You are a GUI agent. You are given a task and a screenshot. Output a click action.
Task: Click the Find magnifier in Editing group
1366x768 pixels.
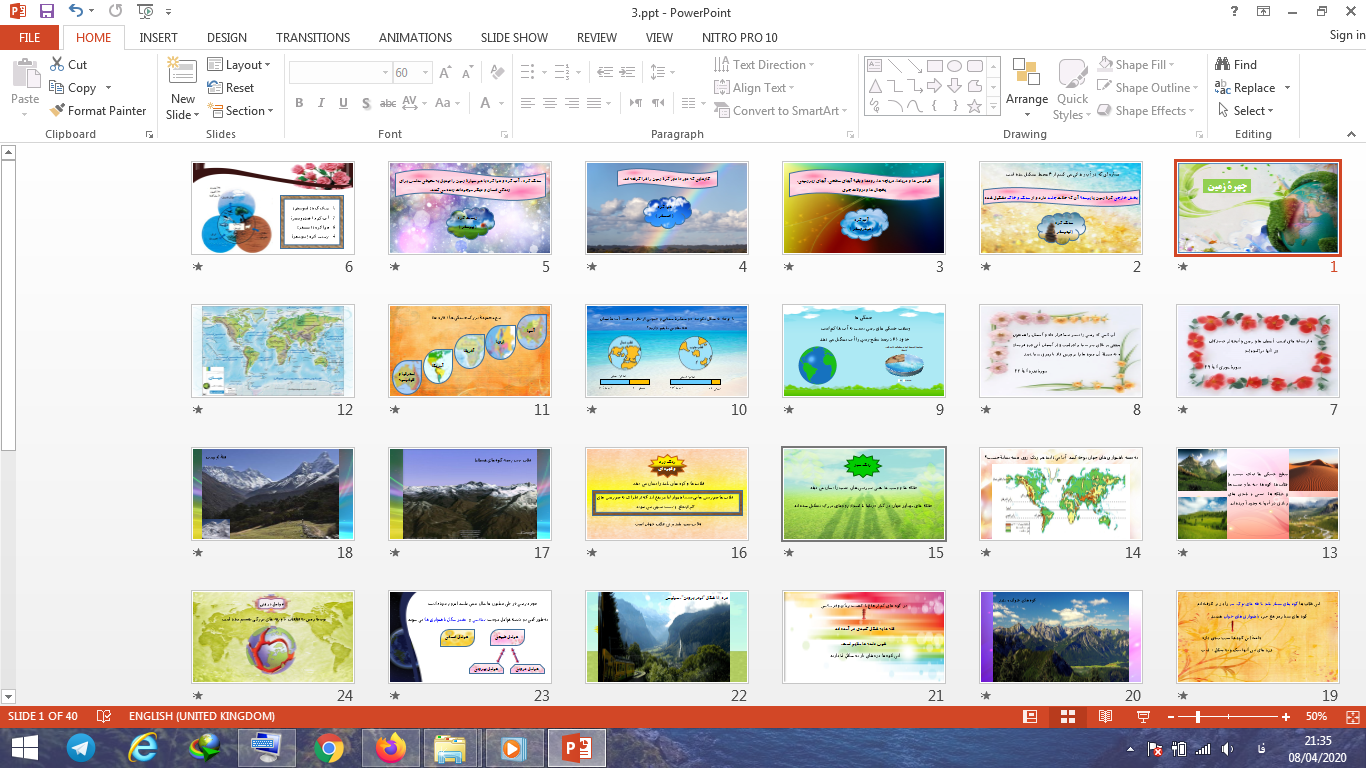pos(1223,64)
